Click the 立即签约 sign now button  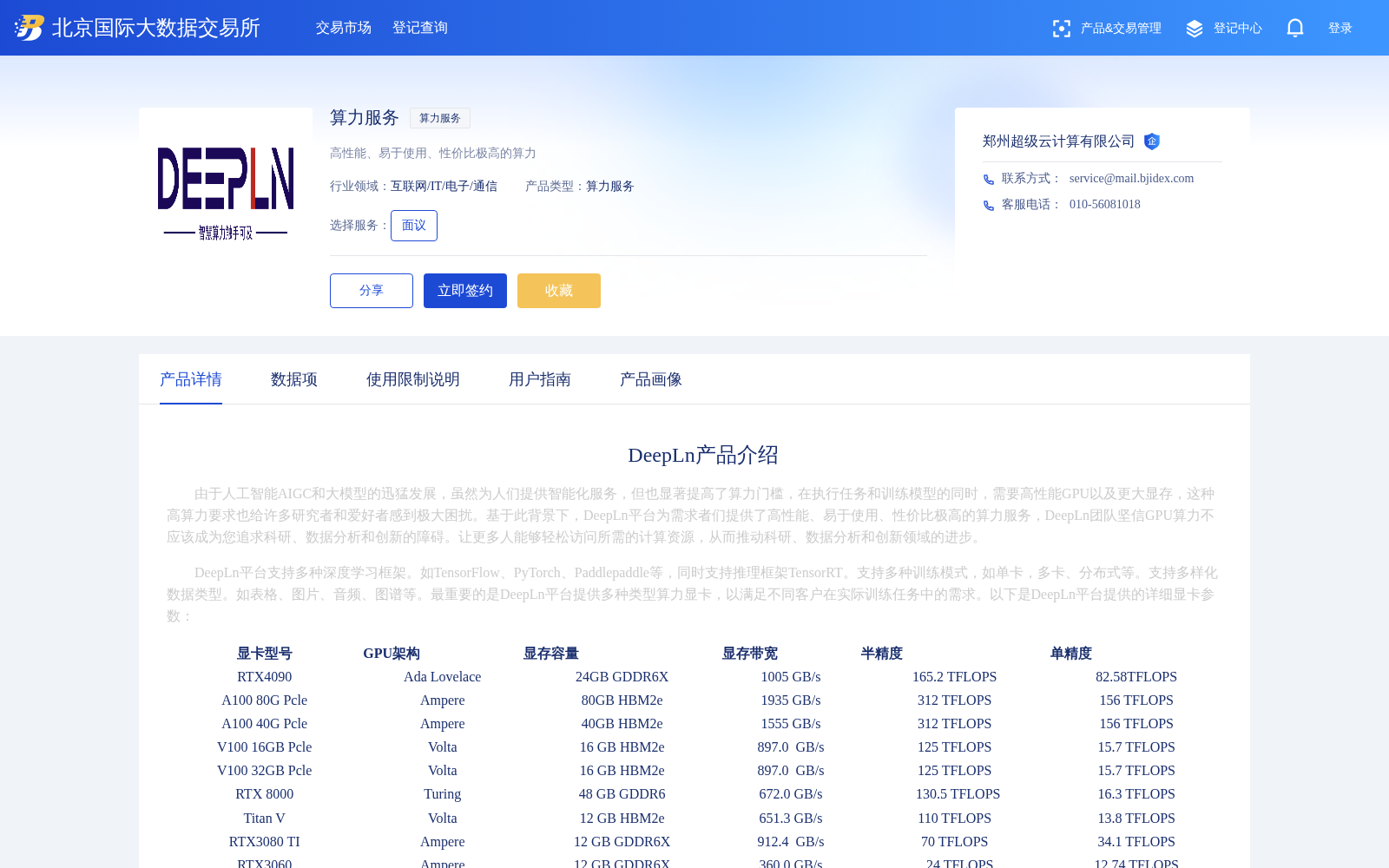pyautogui.click(x=465, y=291)
